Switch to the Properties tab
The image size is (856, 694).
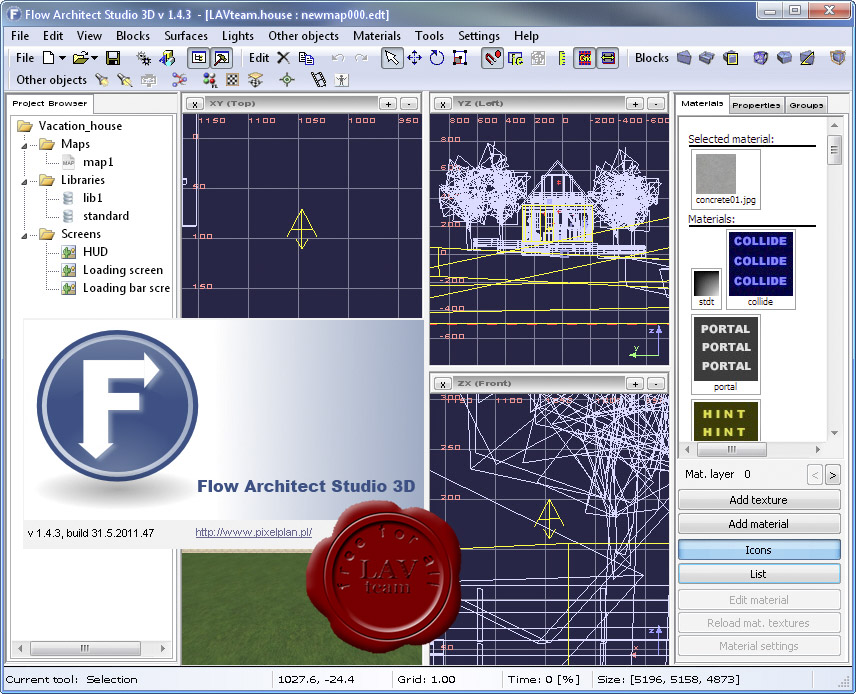click(756, 105)
